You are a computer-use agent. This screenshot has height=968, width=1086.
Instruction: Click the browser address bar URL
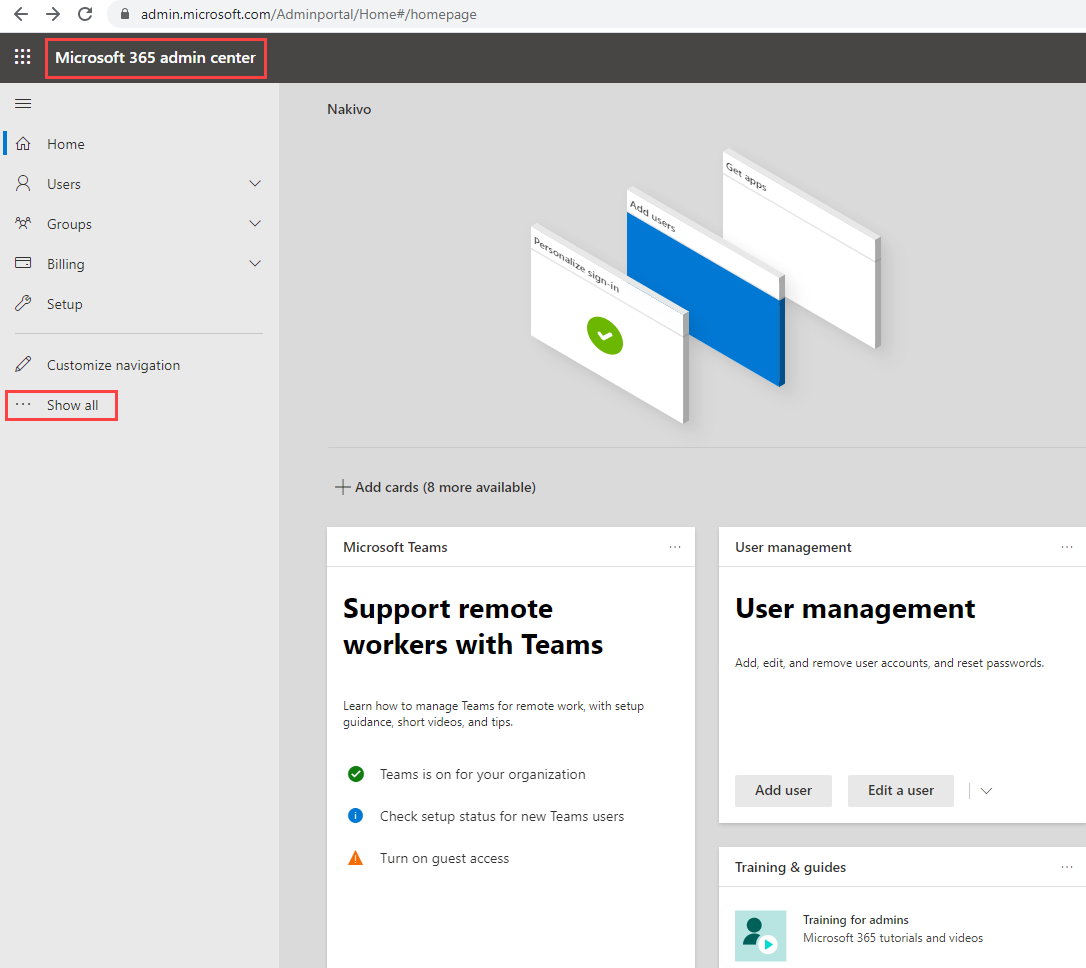[x=308, y=15]
